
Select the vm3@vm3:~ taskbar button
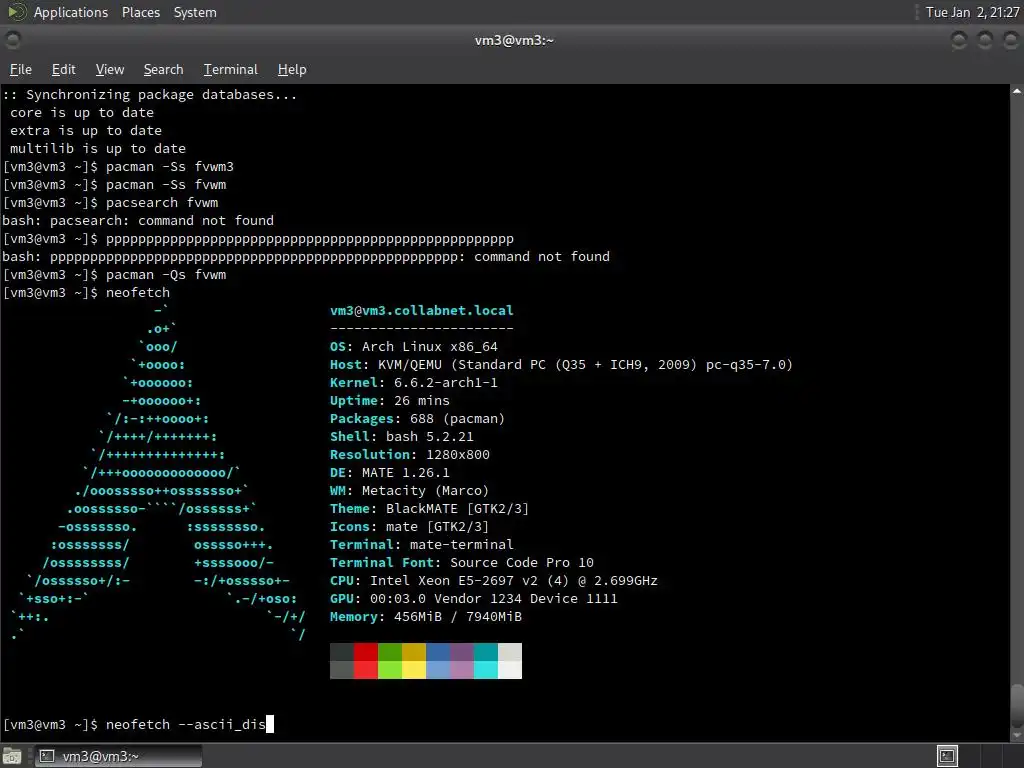[118, 756]
